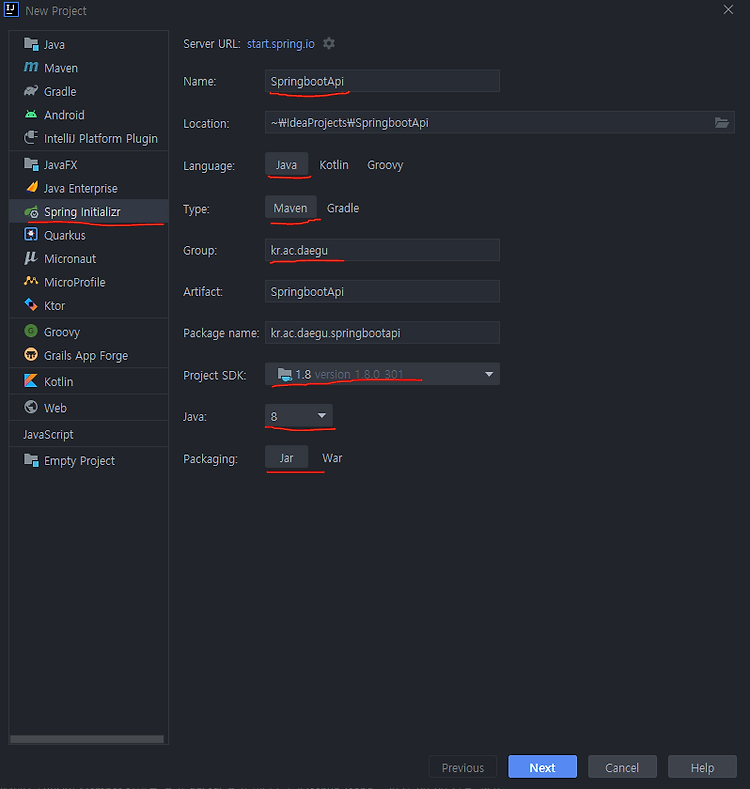Click the Ktor icon
This screenshot has height=789, width=750.
point(31,305)
